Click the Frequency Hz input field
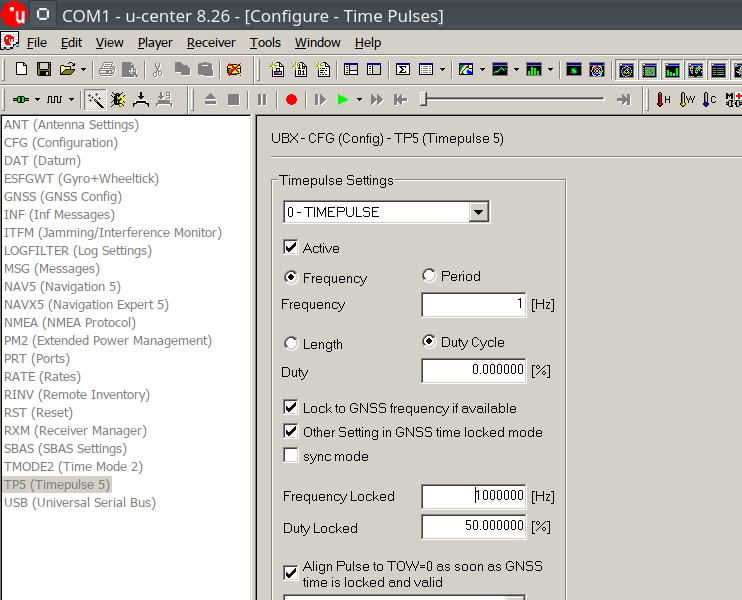 [x=474, y=304]
